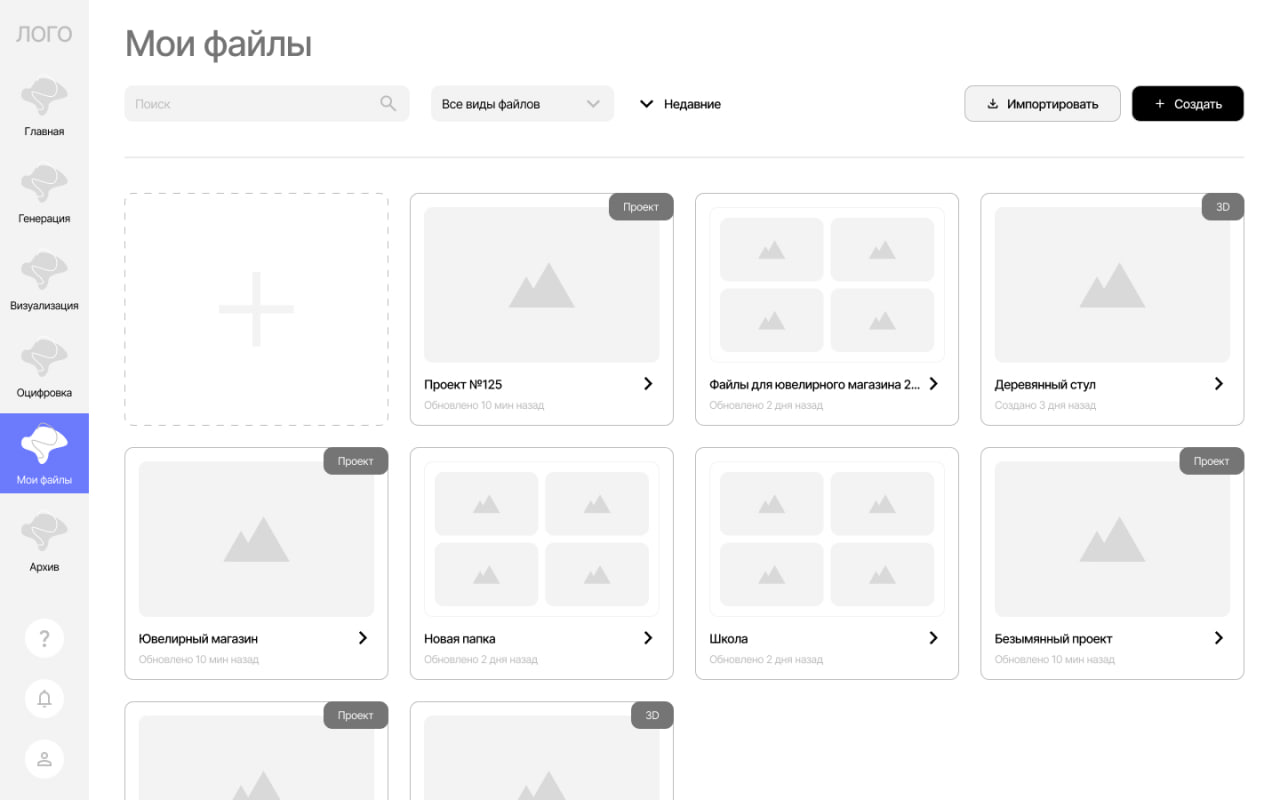1280x800 pixels.
Task: Click Проект №125 thumbnail image
Action: click(541, 285)
